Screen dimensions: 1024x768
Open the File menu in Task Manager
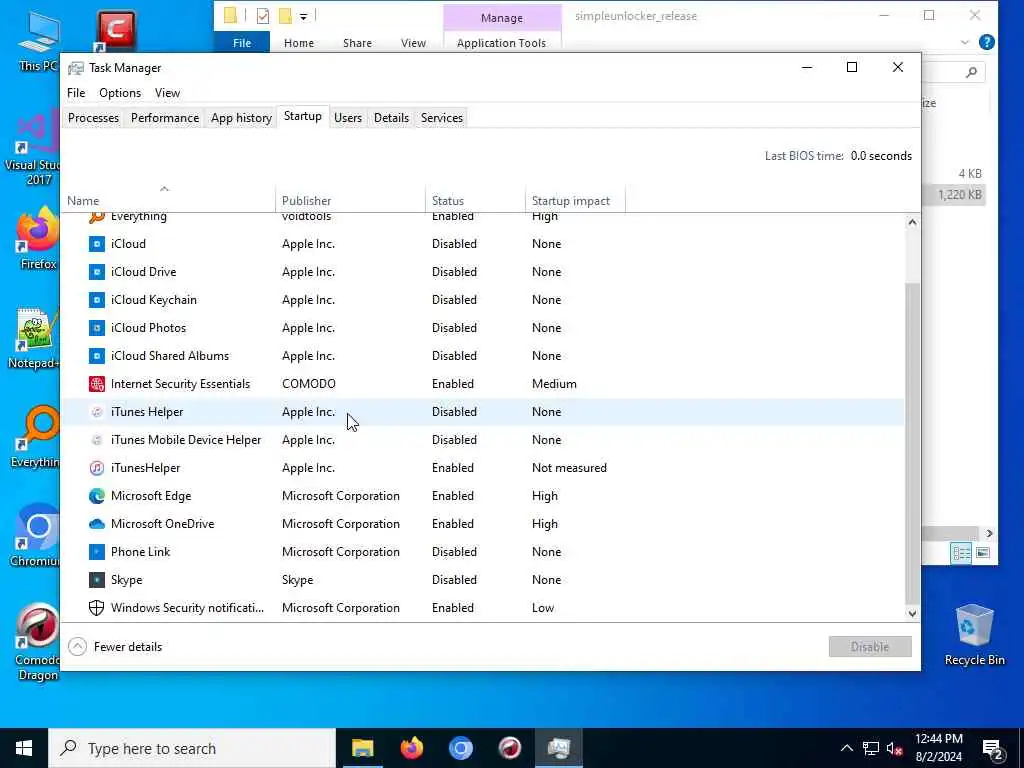76,93
